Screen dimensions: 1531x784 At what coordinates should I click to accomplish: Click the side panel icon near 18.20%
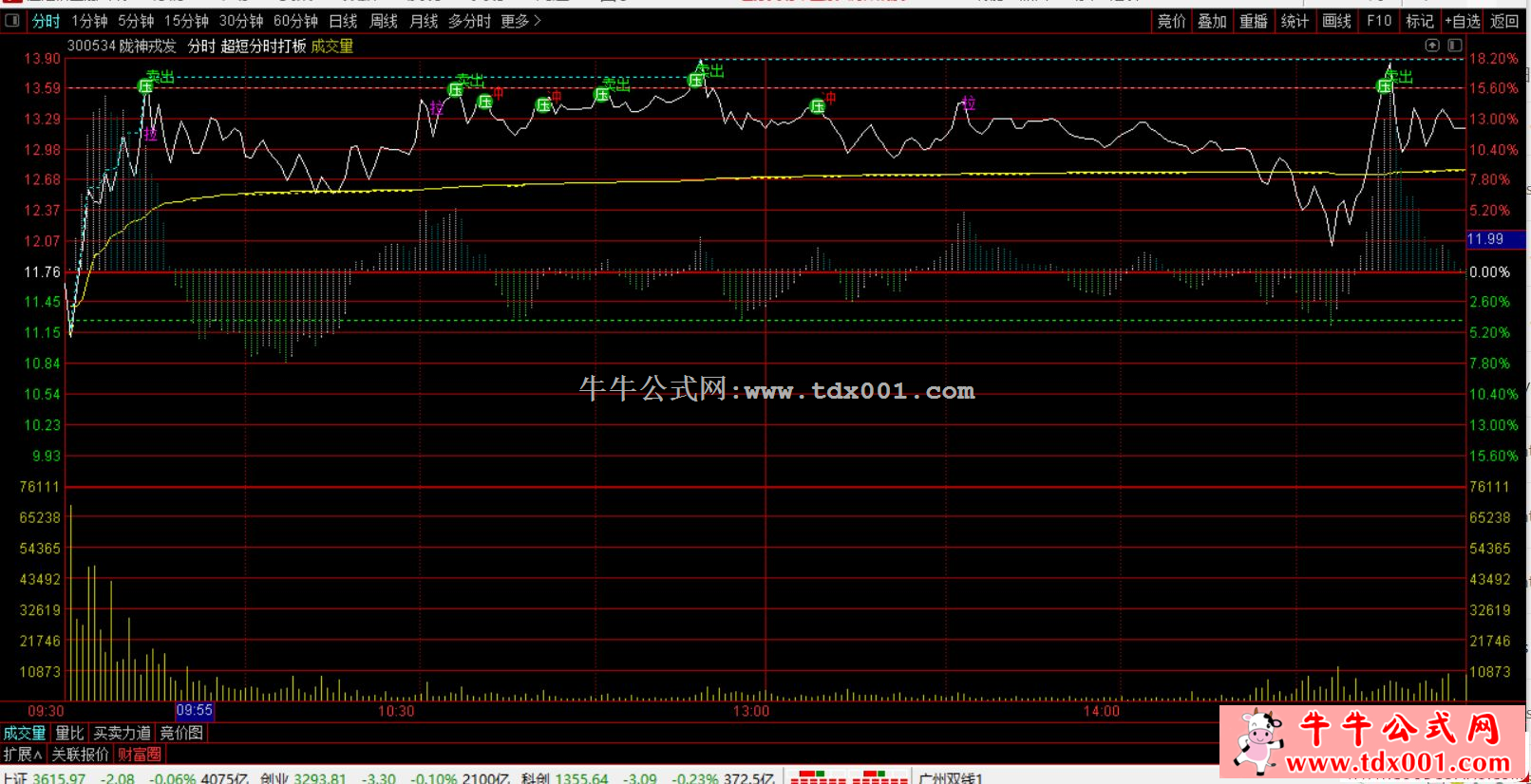(1455, 46)
